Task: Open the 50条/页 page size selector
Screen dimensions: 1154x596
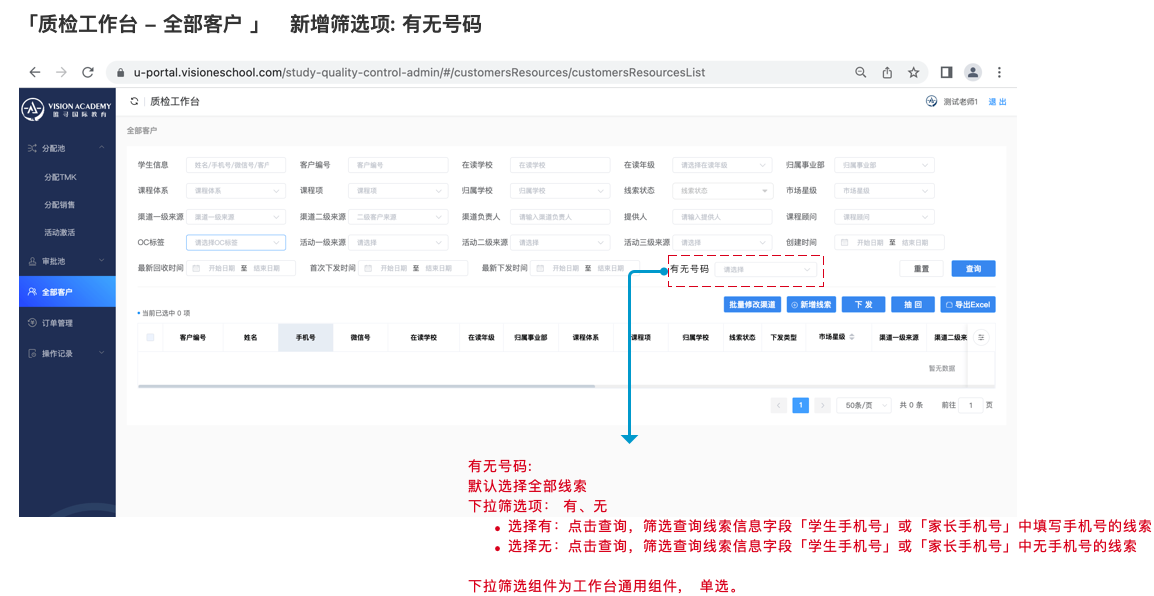Action: (864, 405)
